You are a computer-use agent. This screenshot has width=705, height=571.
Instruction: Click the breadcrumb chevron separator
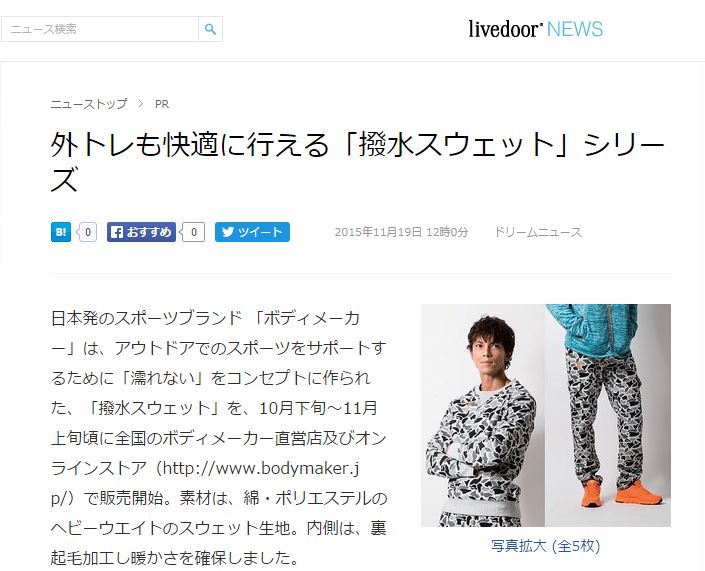[x=141, y=104]
